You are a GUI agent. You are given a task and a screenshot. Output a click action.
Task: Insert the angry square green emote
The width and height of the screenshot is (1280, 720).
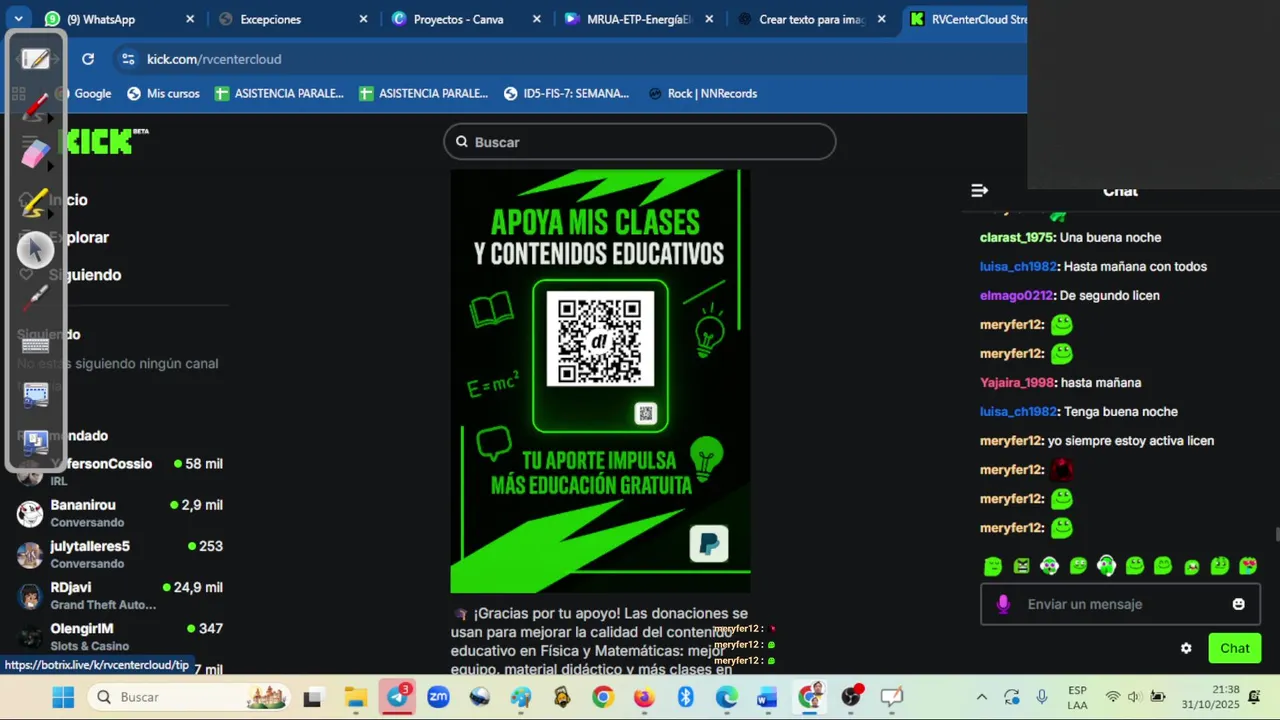click(x=1021, y=566)
